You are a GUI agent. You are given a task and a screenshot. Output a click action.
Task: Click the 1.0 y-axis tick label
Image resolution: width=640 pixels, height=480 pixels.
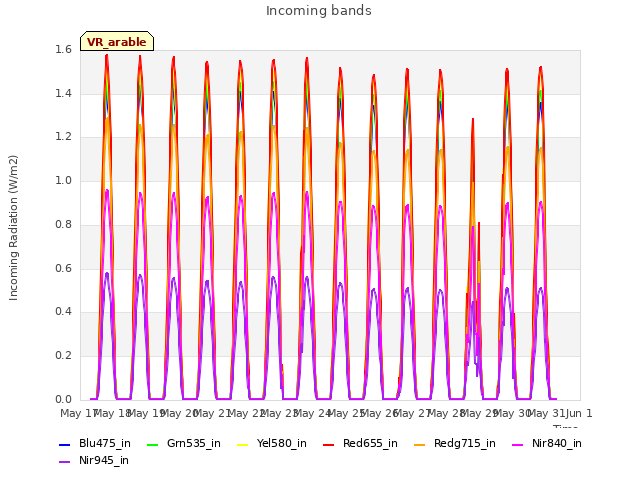click(x=63, y=180)
